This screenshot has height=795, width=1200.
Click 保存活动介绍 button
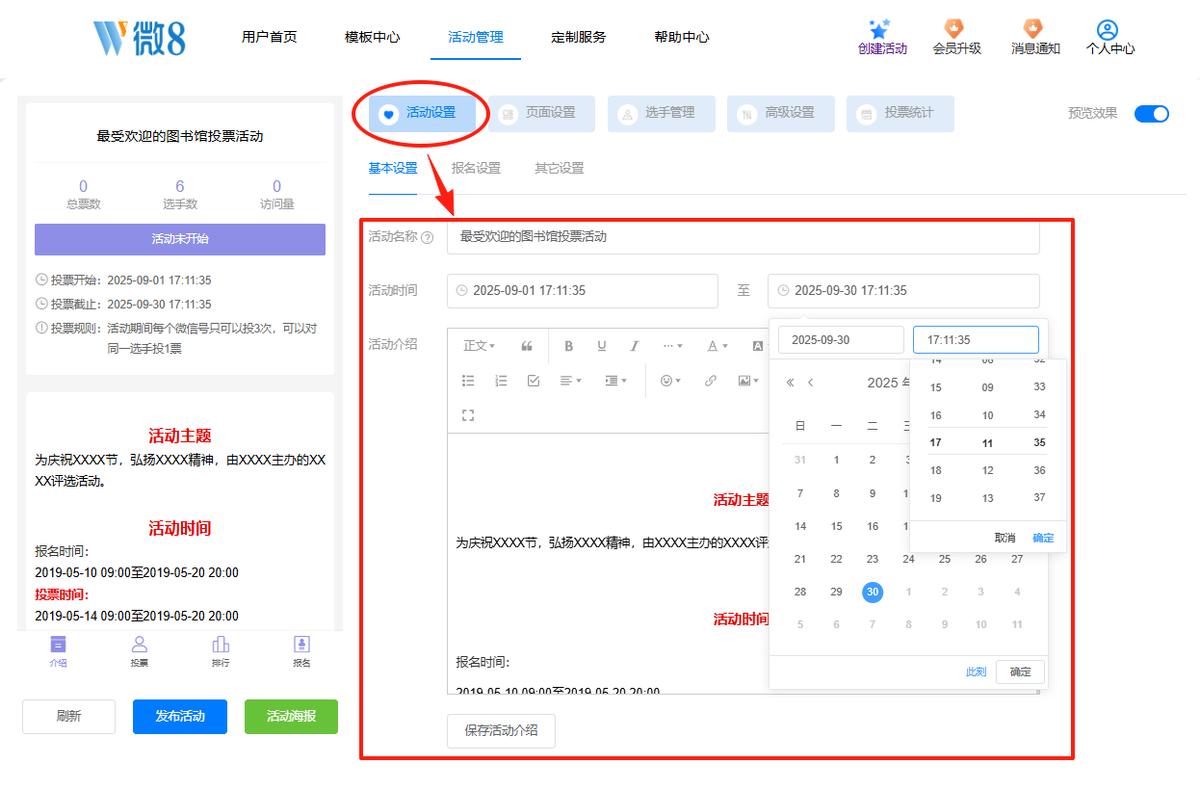click(501, 730)
